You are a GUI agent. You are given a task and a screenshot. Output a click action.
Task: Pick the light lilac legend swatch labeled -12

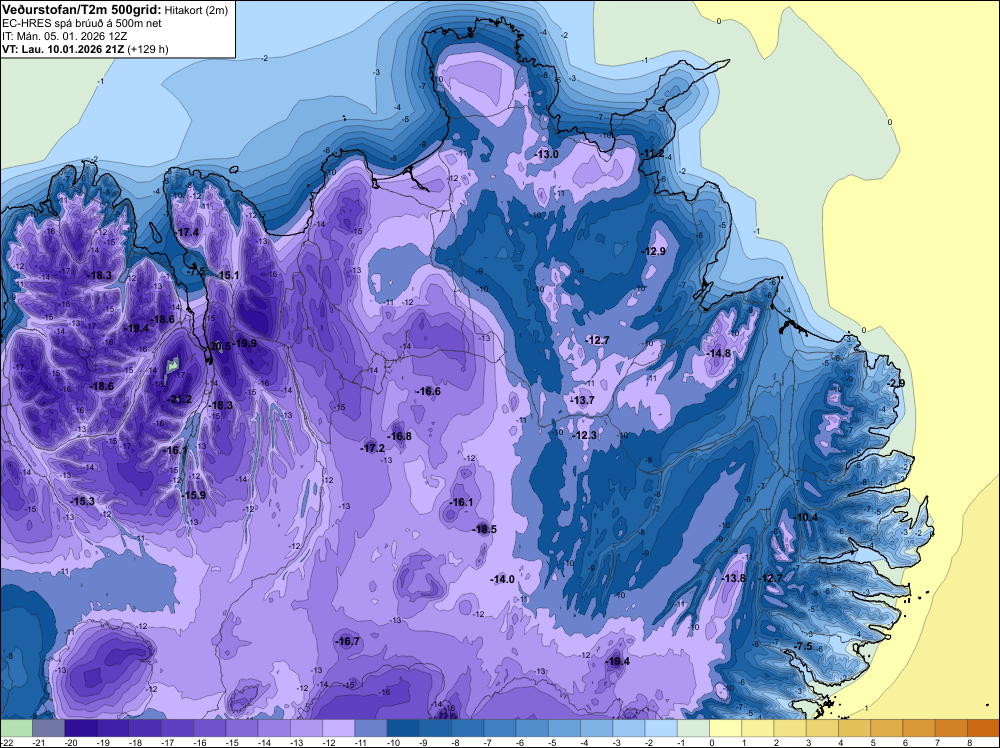[x=339, y=728]
